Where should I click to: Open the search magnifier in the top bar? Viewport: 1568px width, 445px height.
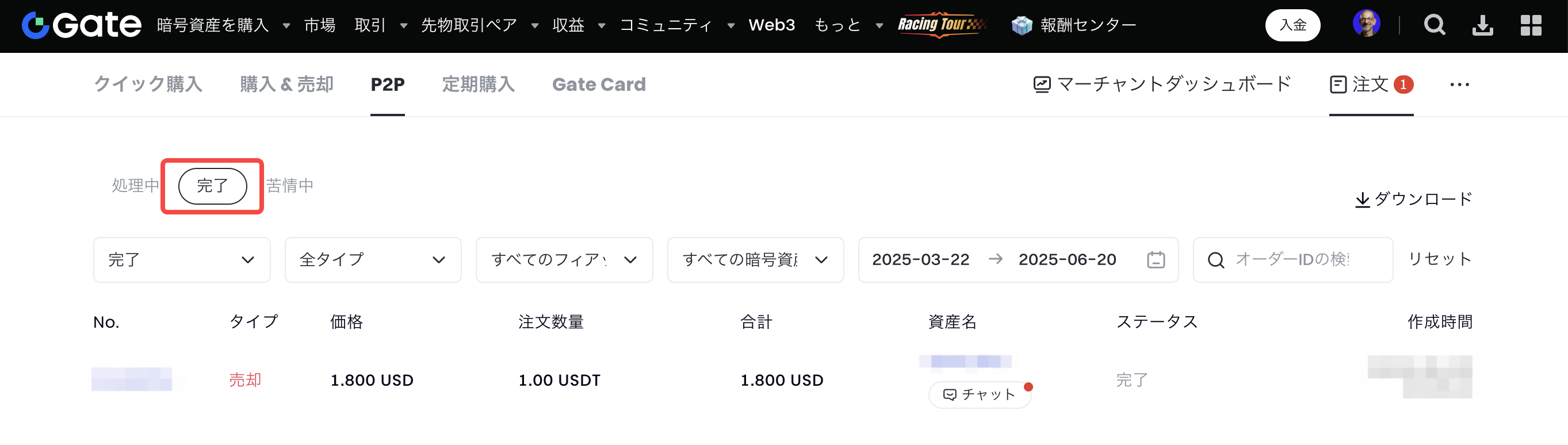tap(1435, 25)
